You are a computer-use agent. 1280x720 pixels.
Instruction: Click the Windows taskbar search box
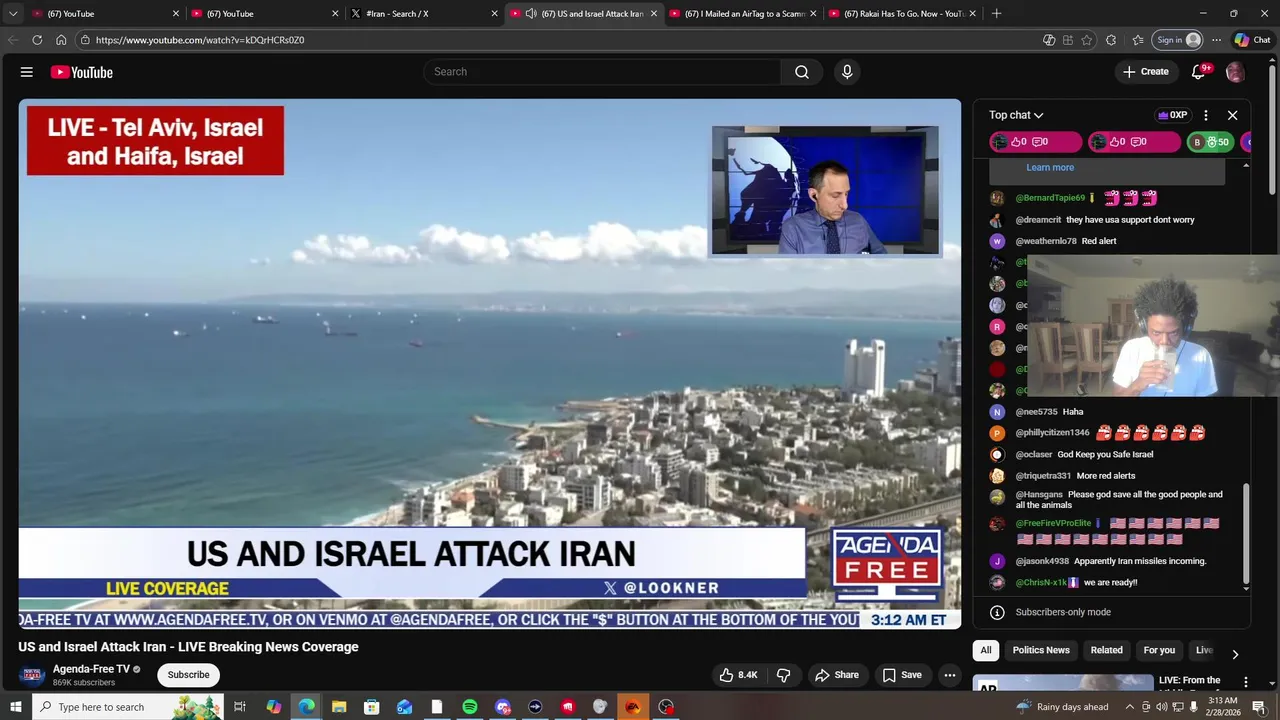click(x=126, y=707)
